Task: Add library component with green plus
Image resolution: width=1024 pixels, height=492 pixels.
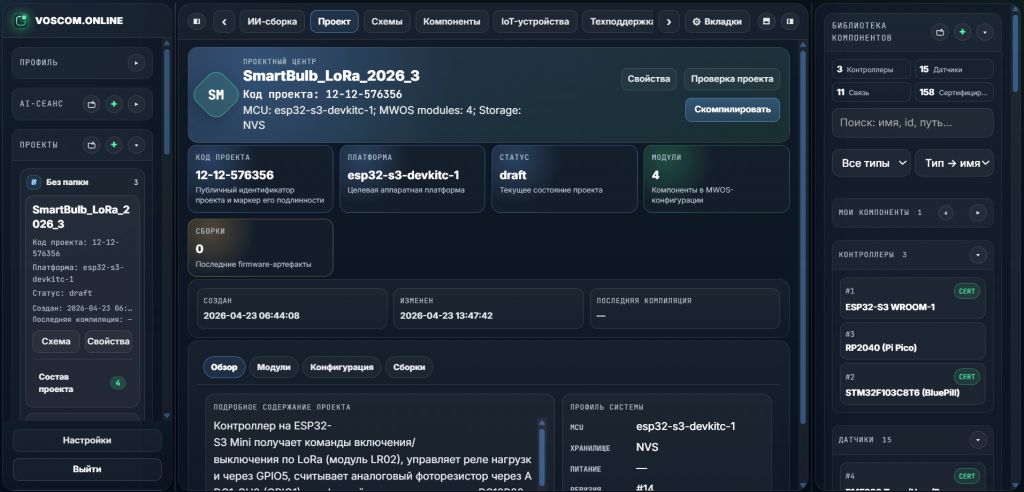Action: tap(962, 31)
